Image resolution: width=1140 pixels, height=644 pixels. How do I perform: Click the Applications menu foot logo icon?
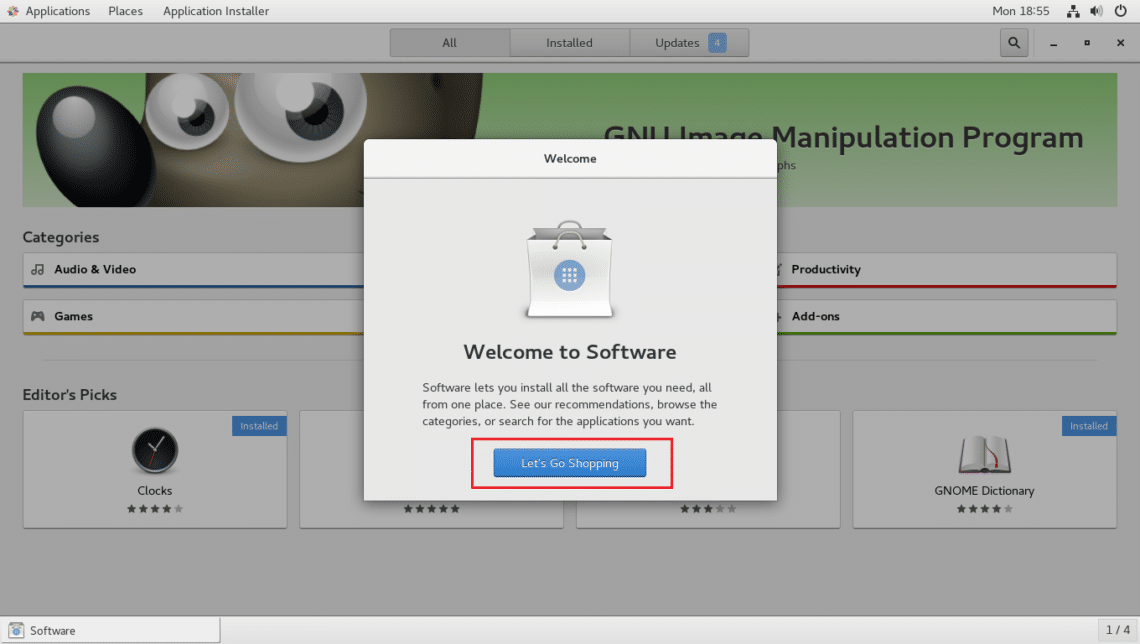click(13, 11)
